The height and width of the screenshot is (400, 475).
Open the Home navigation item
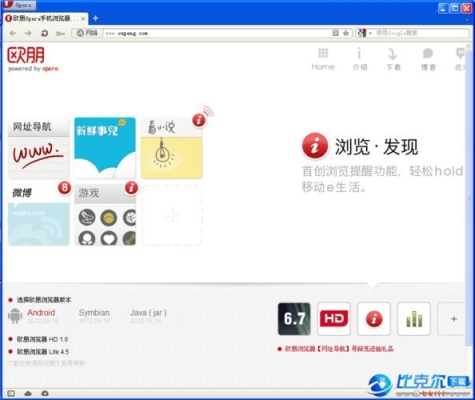[x=323, y=59]
